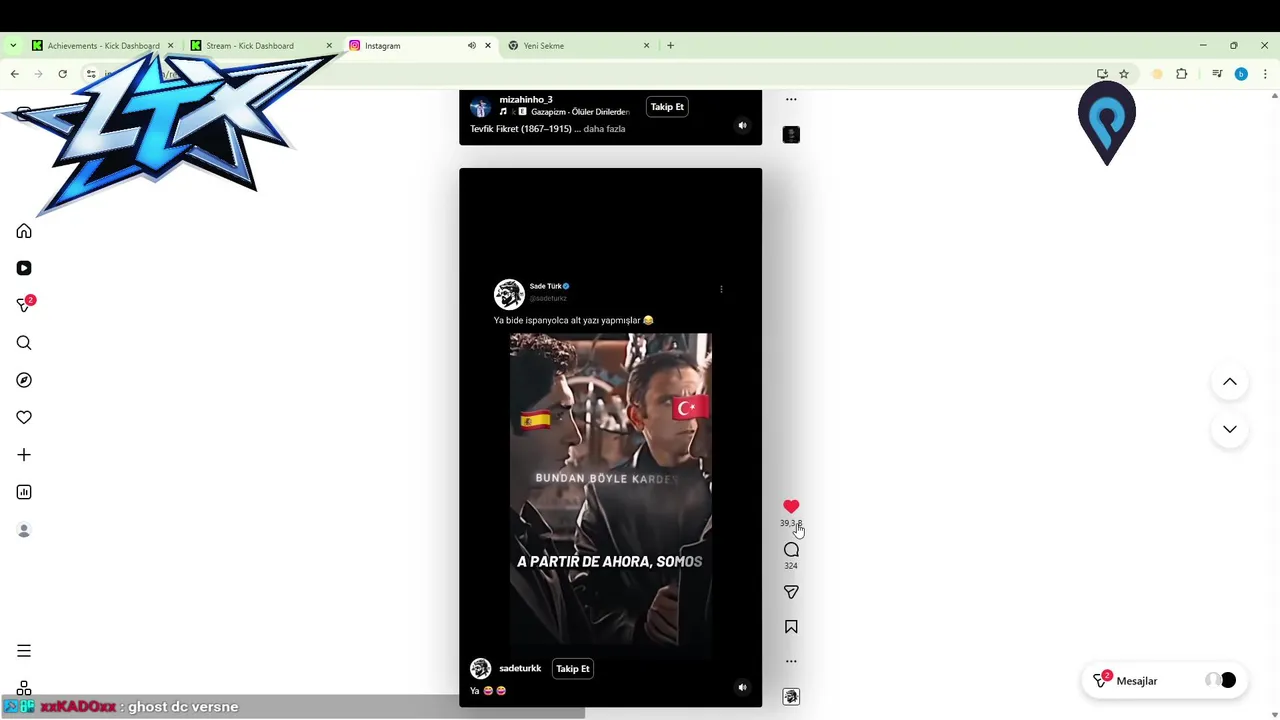Viewport: 1280px width, 720px height.
Task: Open the Mesajlar floating messages panel
Action: [1165, 681]
